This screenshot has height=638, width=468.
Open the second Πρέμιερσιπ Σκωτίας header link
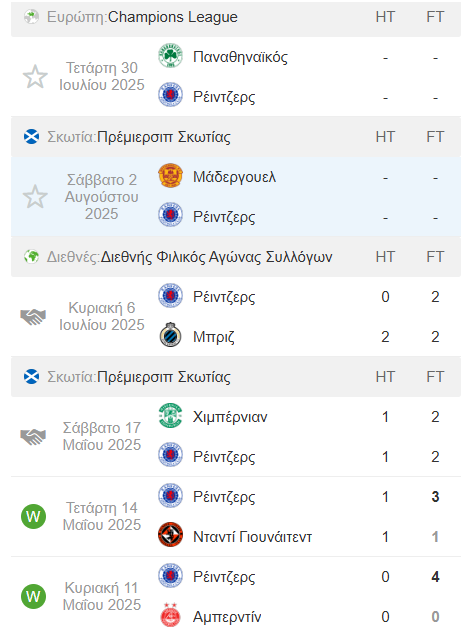pyautogui.click(x=164, y=377)
